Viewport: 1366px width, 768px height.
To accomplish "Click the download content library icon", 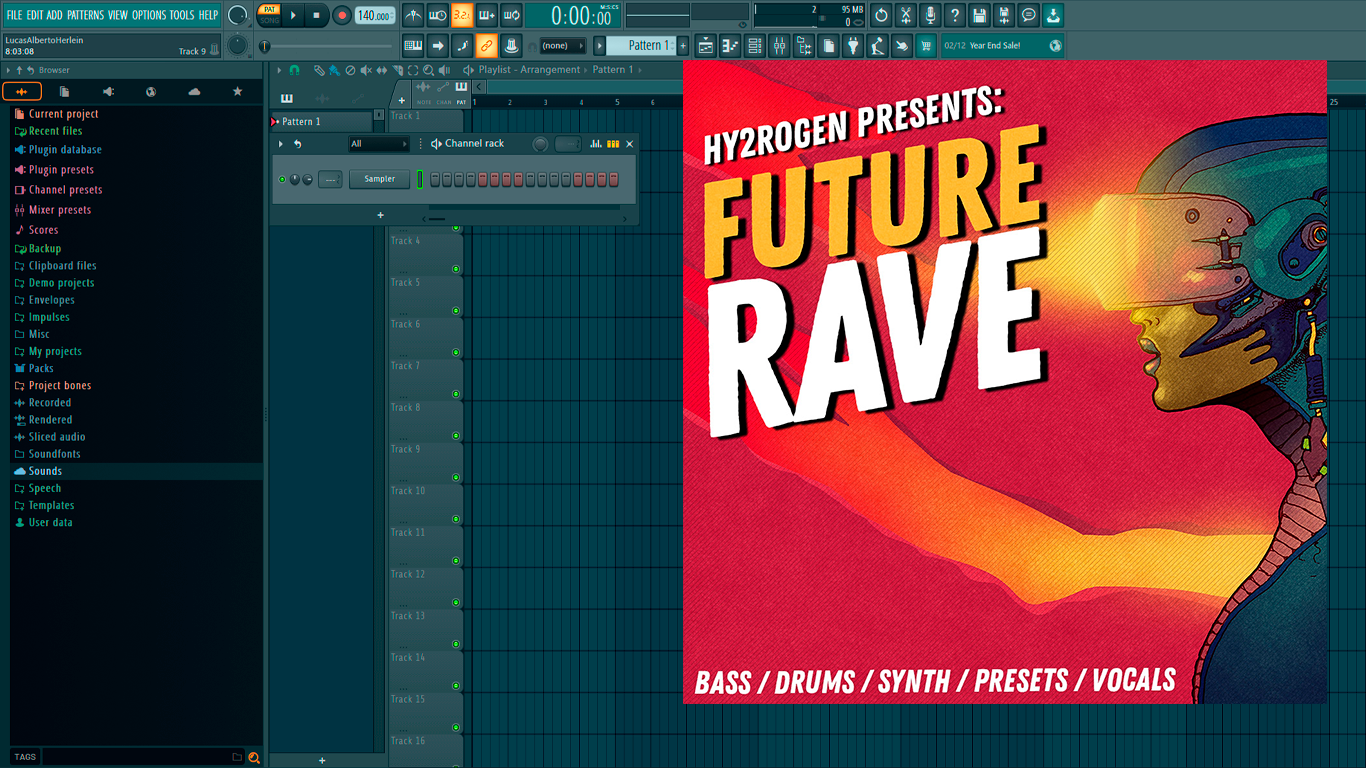I will pyautogui.click(x=1053, y=16).
